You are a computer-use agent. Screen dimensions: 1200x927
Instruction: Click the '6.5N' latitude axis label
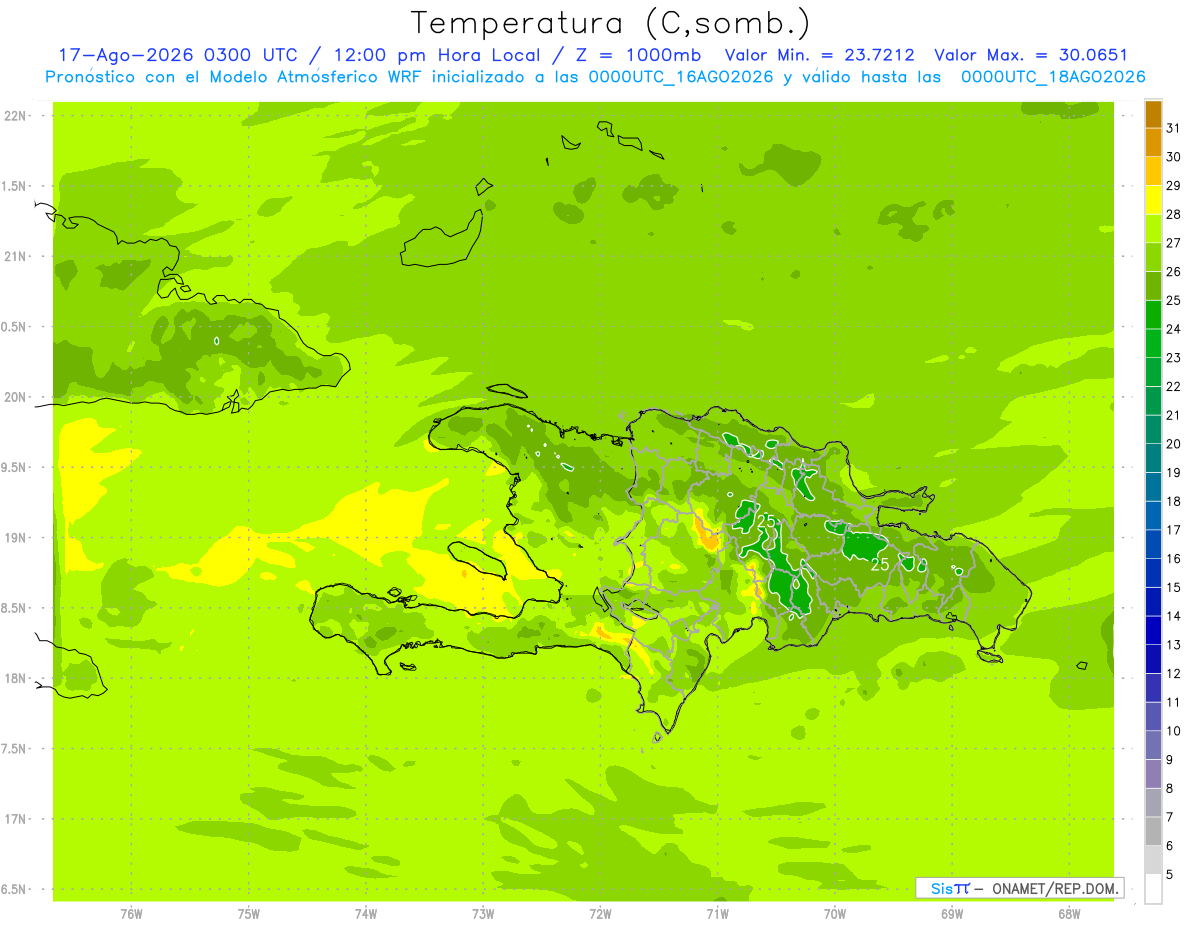click(15, 889)
